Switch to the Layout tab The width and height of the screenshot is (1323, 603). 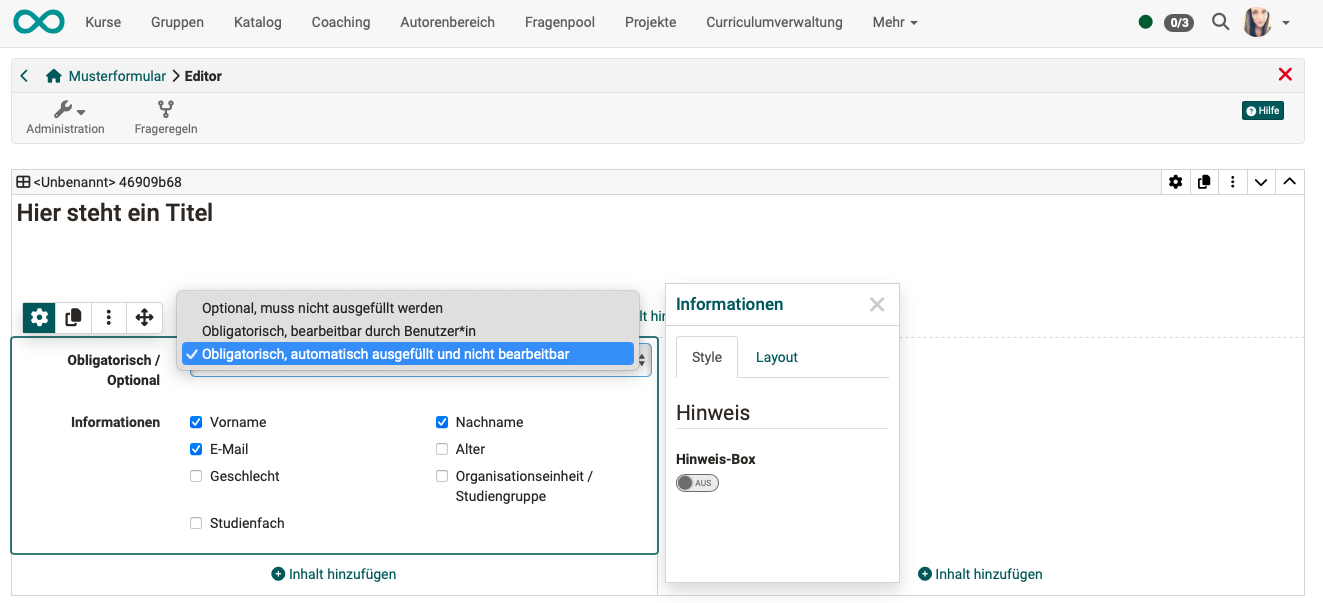coord(776,357)
